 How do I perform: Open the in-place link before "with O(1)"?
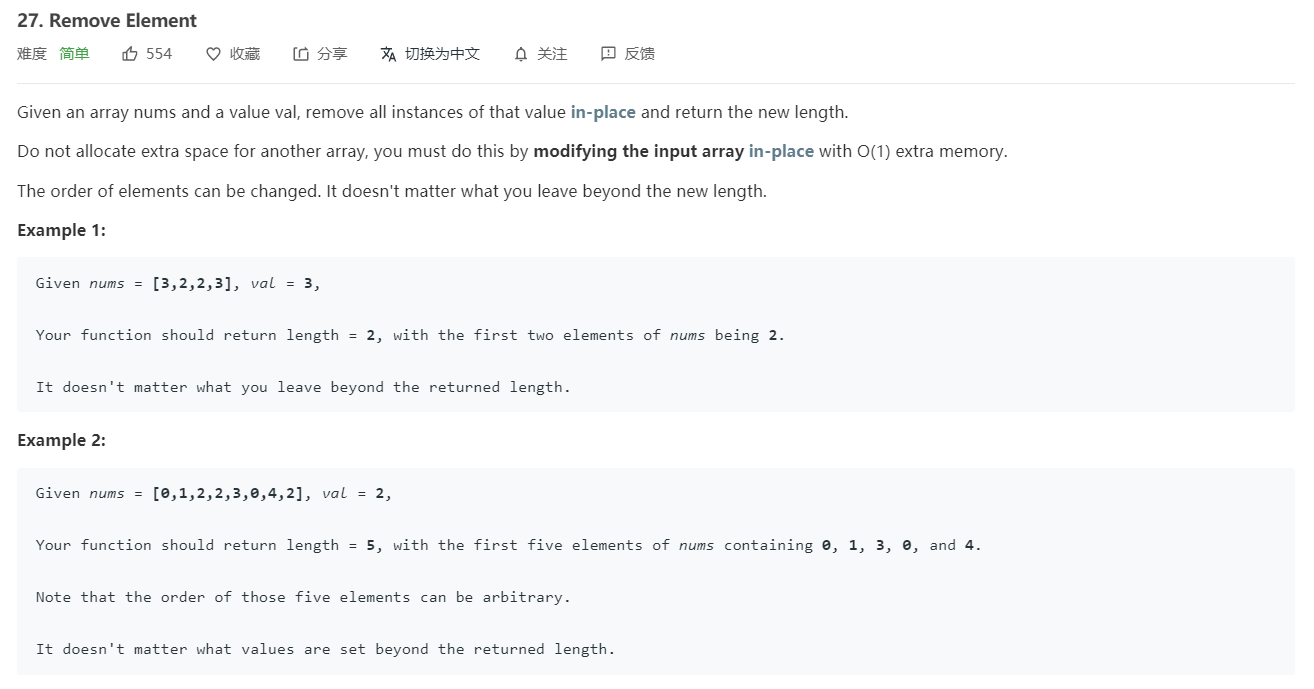pyautogui.click(x=781, y=151)
